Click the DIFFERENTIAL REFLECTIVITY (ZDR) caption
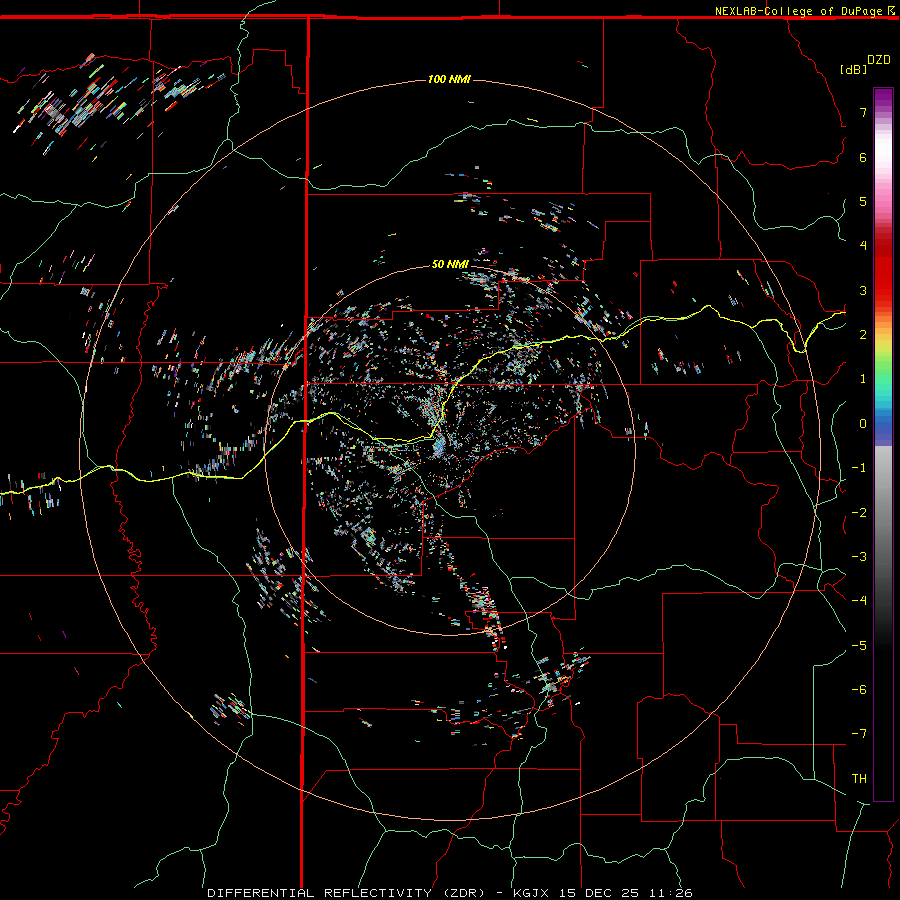This screenshot has width=900, height=900. 346,893
